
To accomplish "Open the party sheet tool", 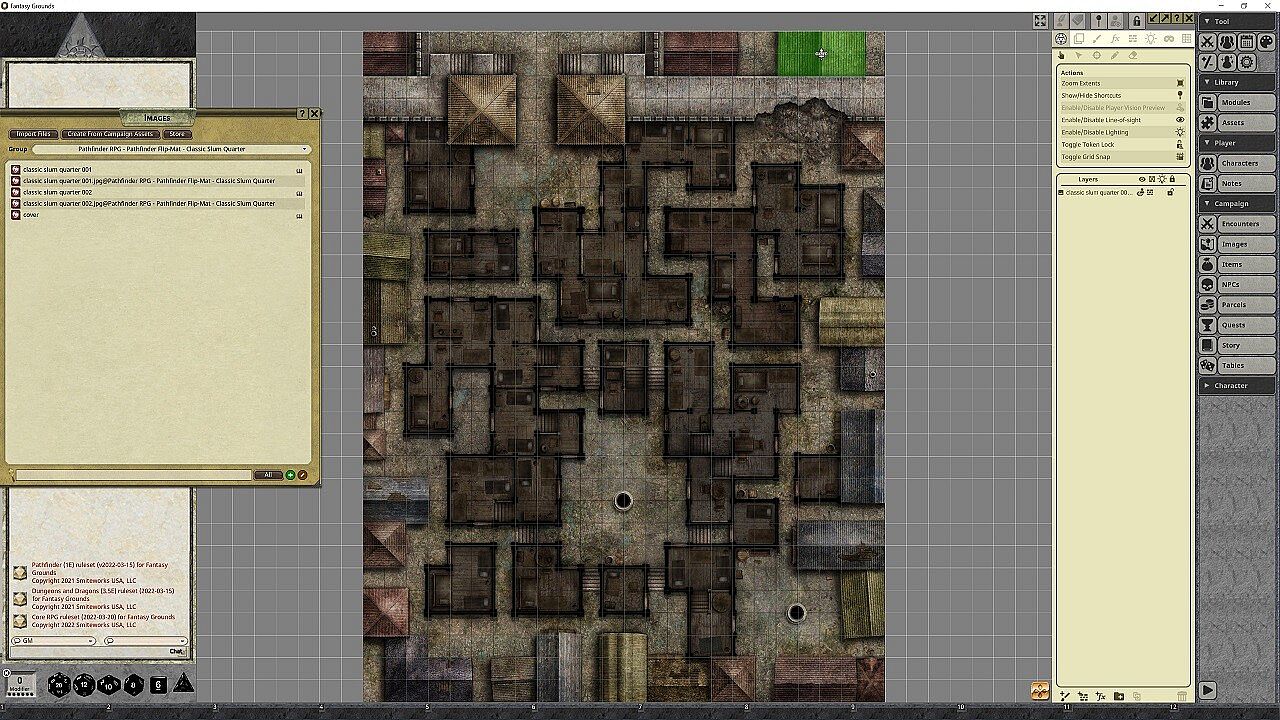I will point(1227,42).
